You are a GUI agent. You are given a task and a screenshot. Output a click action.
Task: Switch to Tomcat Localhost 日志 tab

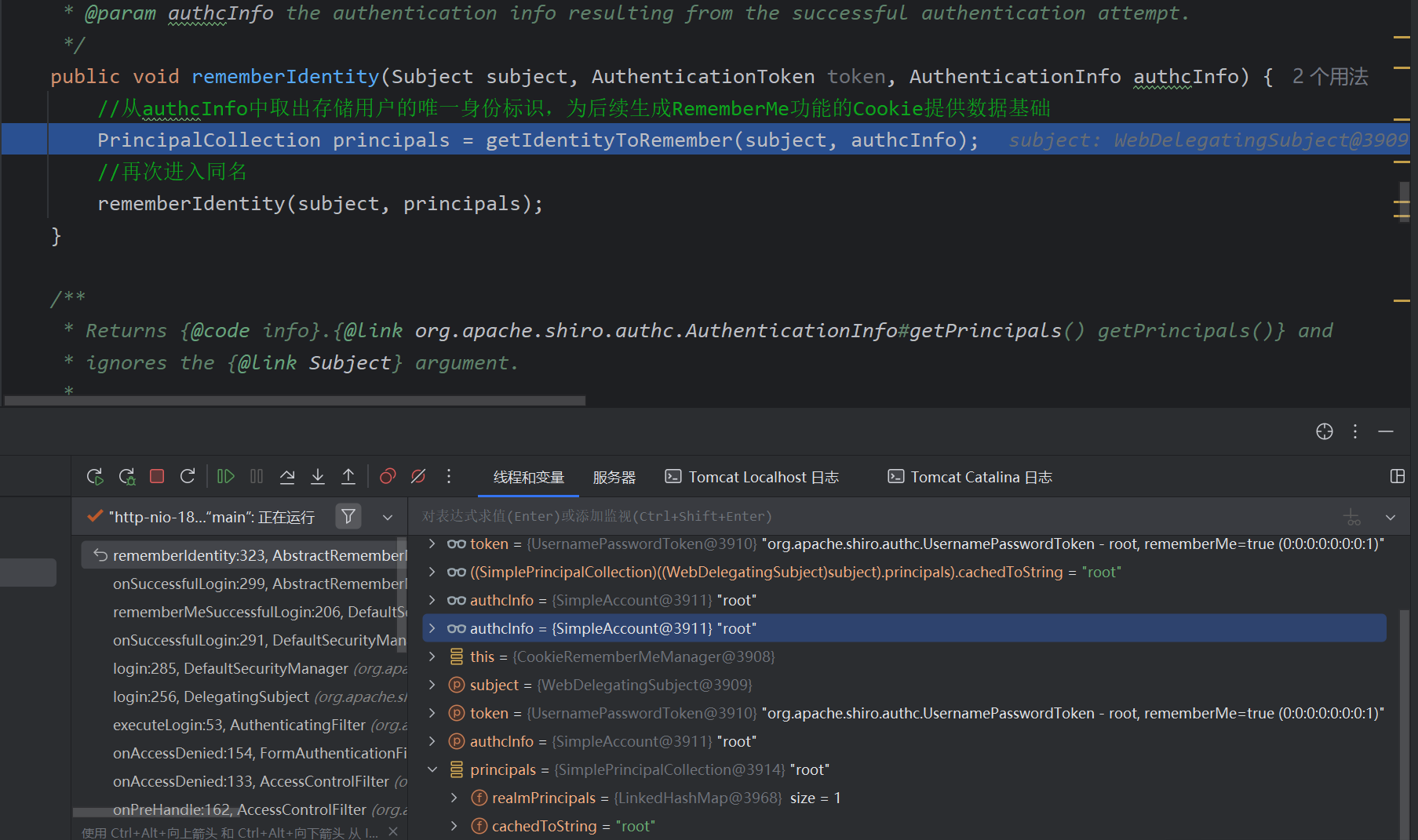[x=752, y=477]
